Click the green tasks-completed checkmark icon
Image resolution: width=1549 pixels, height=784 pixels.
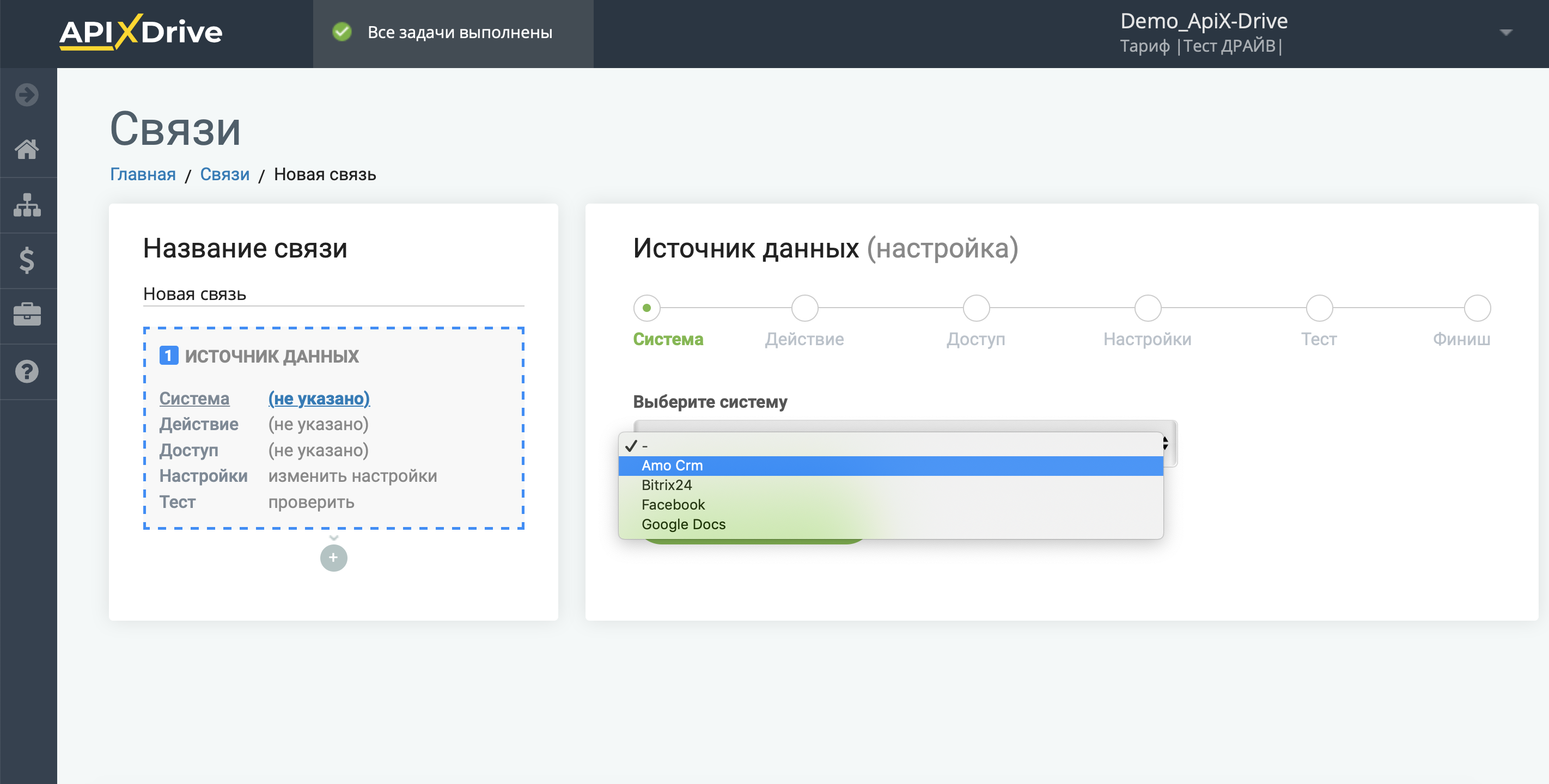click(342, 32)
